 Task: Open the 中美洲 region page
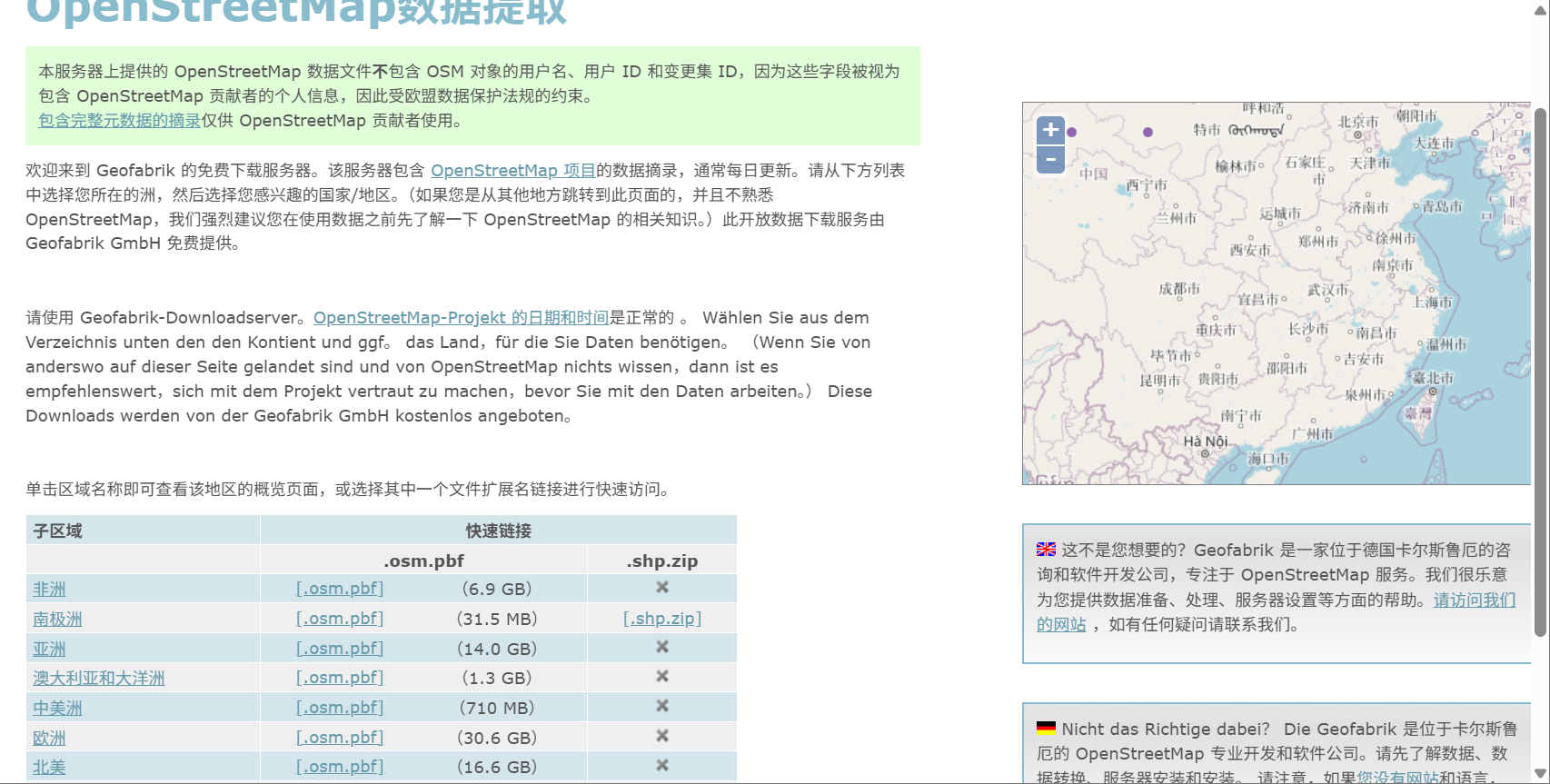point(57,709)
